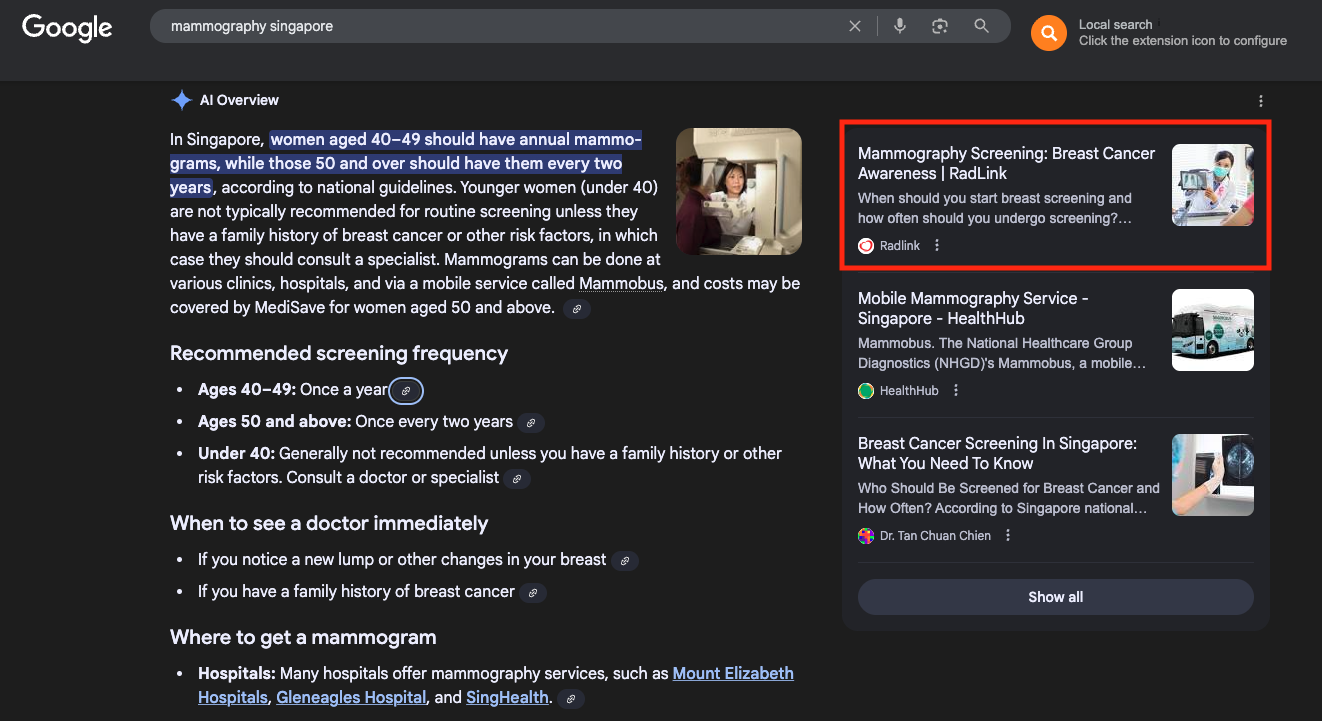Click the Google logo
The image size is (1322, 721).
tap(67, 28)
